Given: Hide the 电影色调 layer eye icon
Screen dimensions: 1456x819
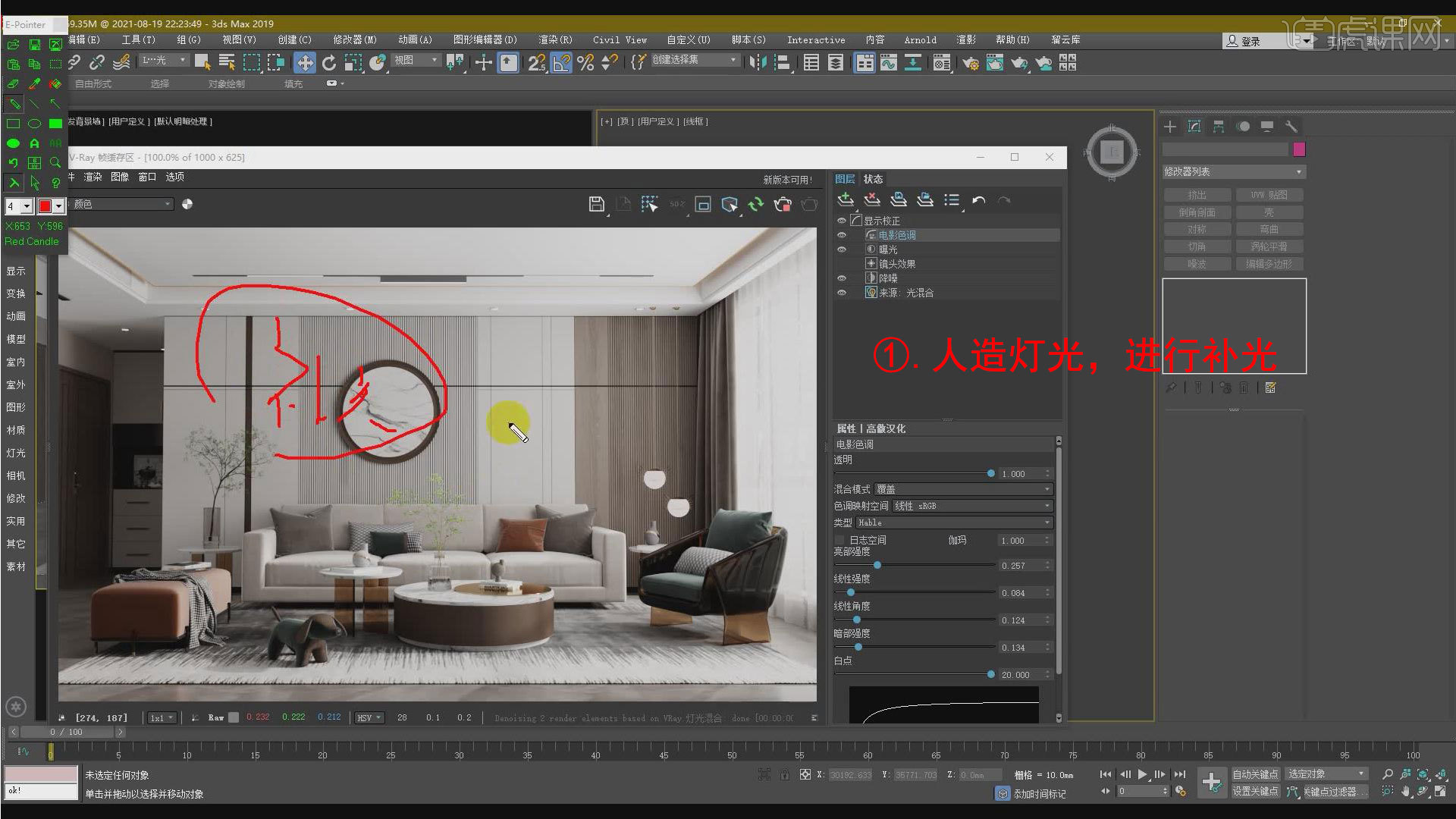Looking at the screenshot, I should [x=841, y=235].
